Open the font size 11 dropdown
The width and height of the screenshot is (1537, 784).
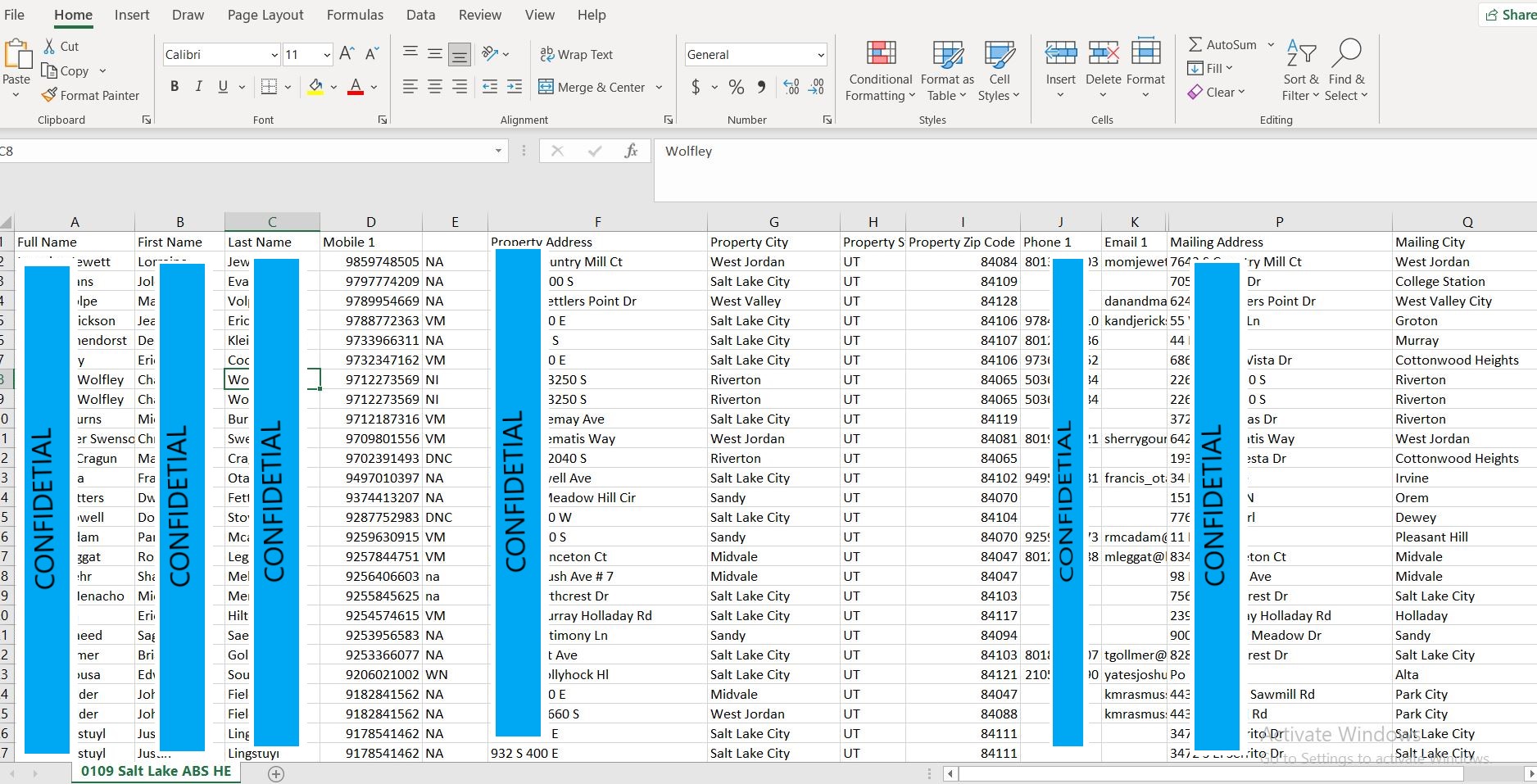pos(327,55)
